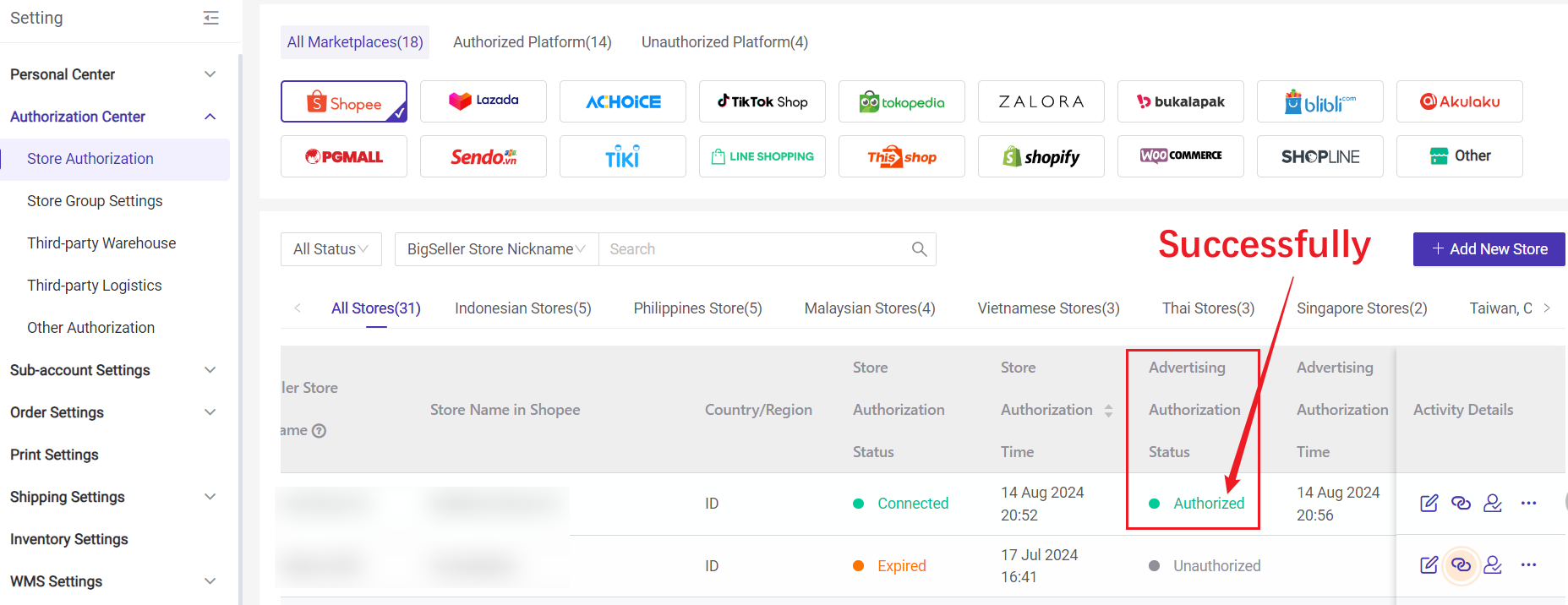
Task: Open Philippines Store(5) tab
Action: (698, 308)
